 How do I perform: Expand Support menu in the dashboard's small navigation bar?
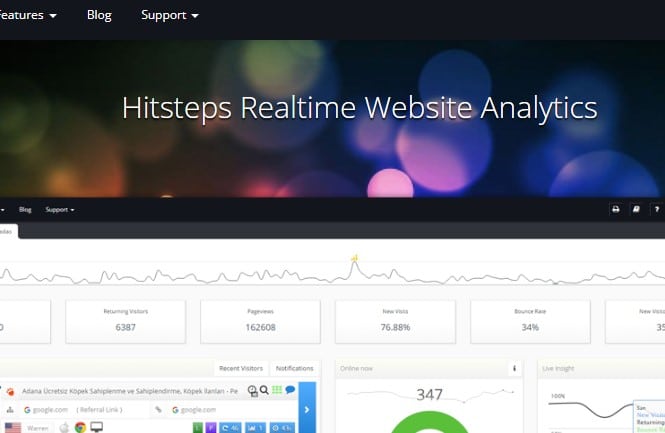60,210
